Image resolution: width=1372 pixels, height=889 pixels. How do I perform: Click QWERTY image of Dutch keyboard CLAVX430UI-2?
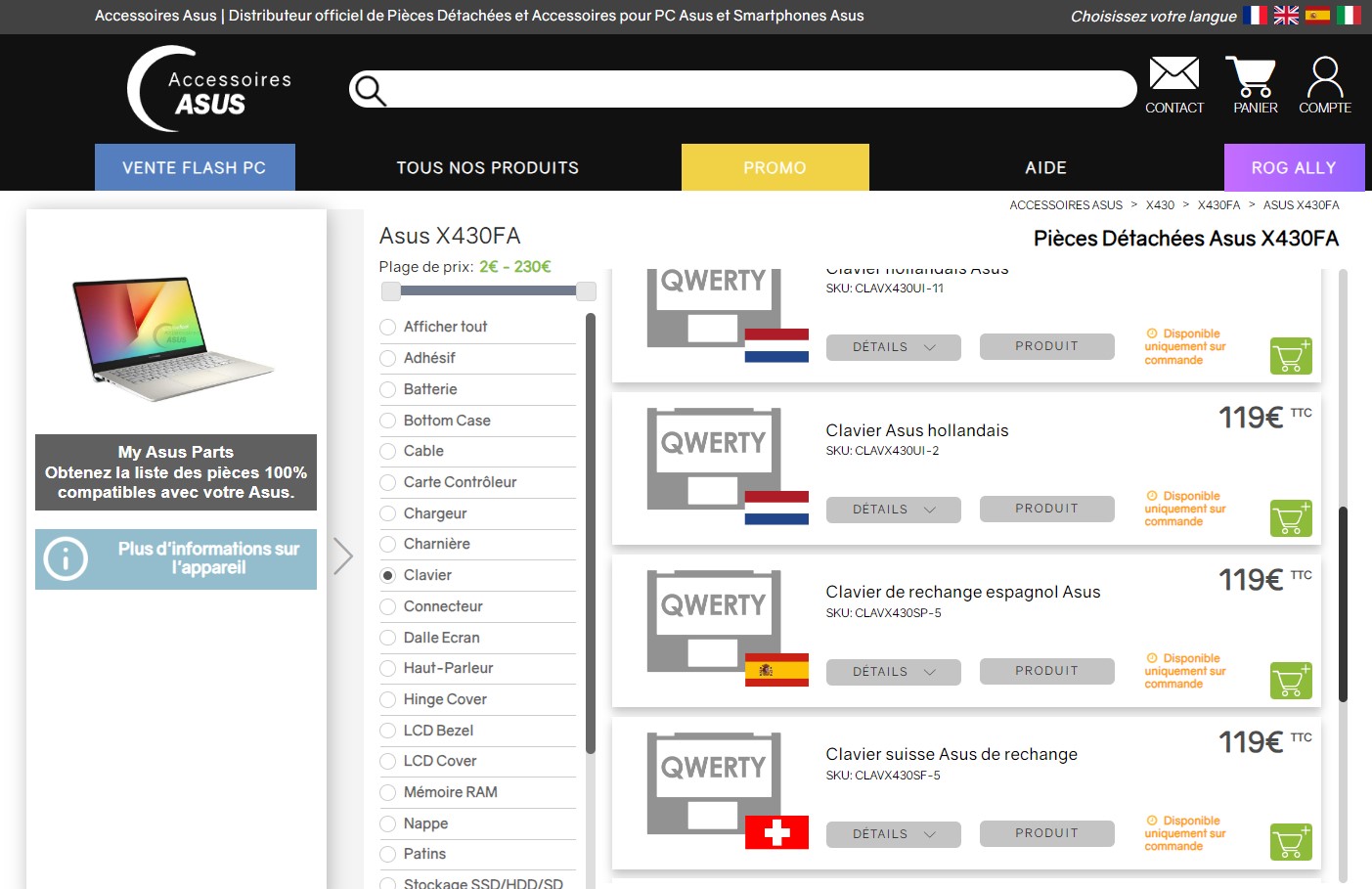(x=728, y=467)
